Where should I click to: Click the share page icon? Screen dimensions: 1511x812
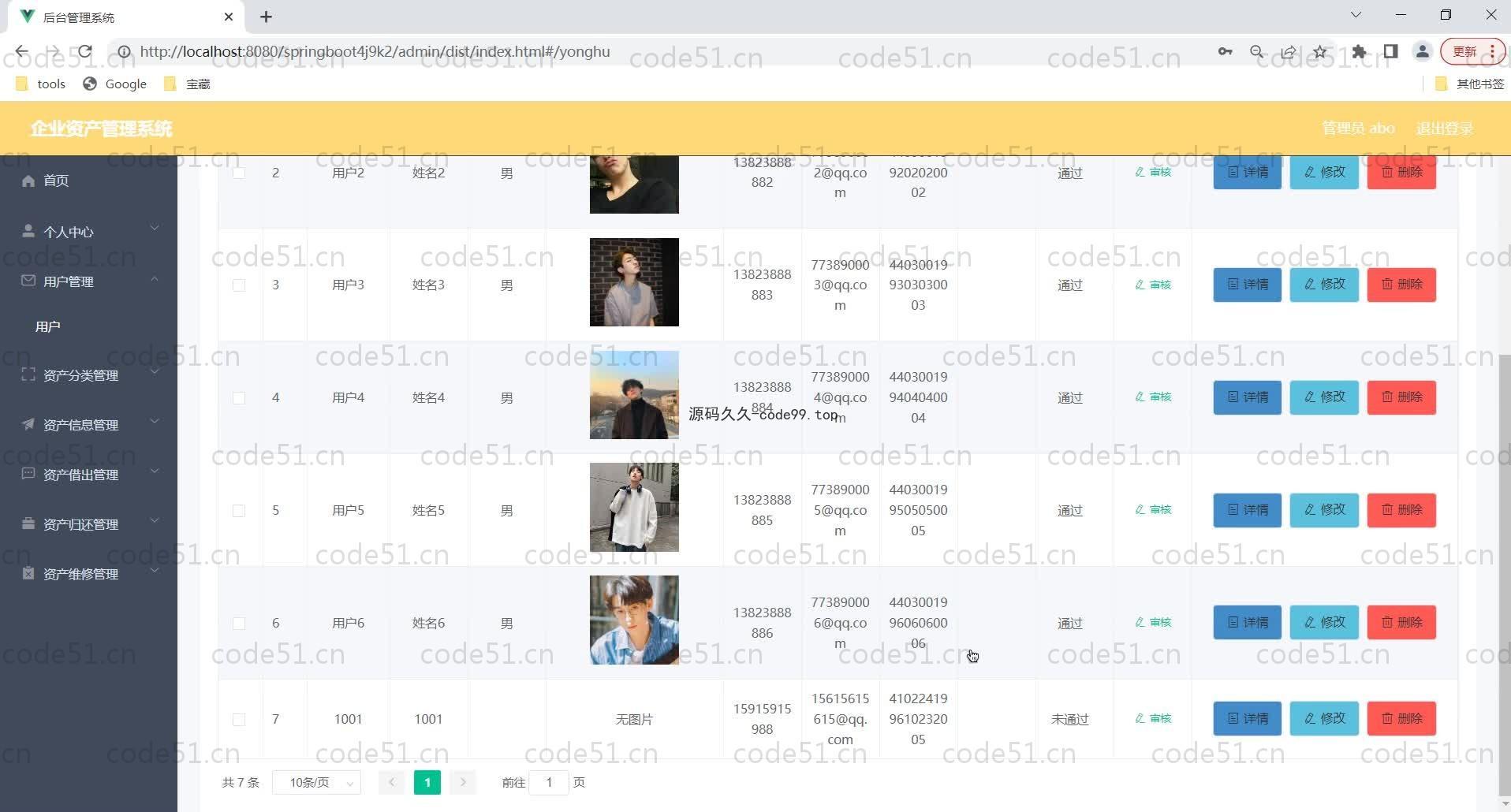coord(1289,51)
